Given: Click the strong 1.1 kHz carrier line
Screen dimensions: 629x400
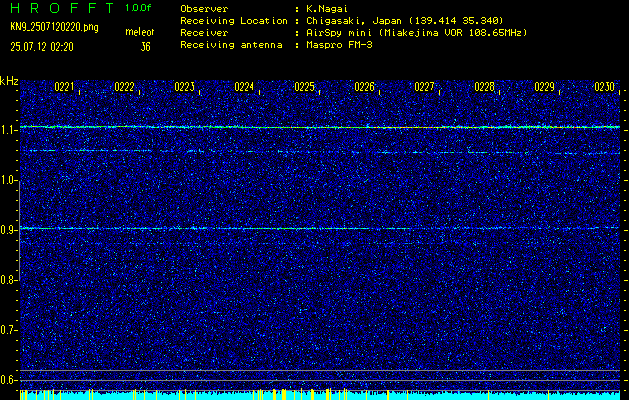Looking at the screenshot, I should pos(320,127).
